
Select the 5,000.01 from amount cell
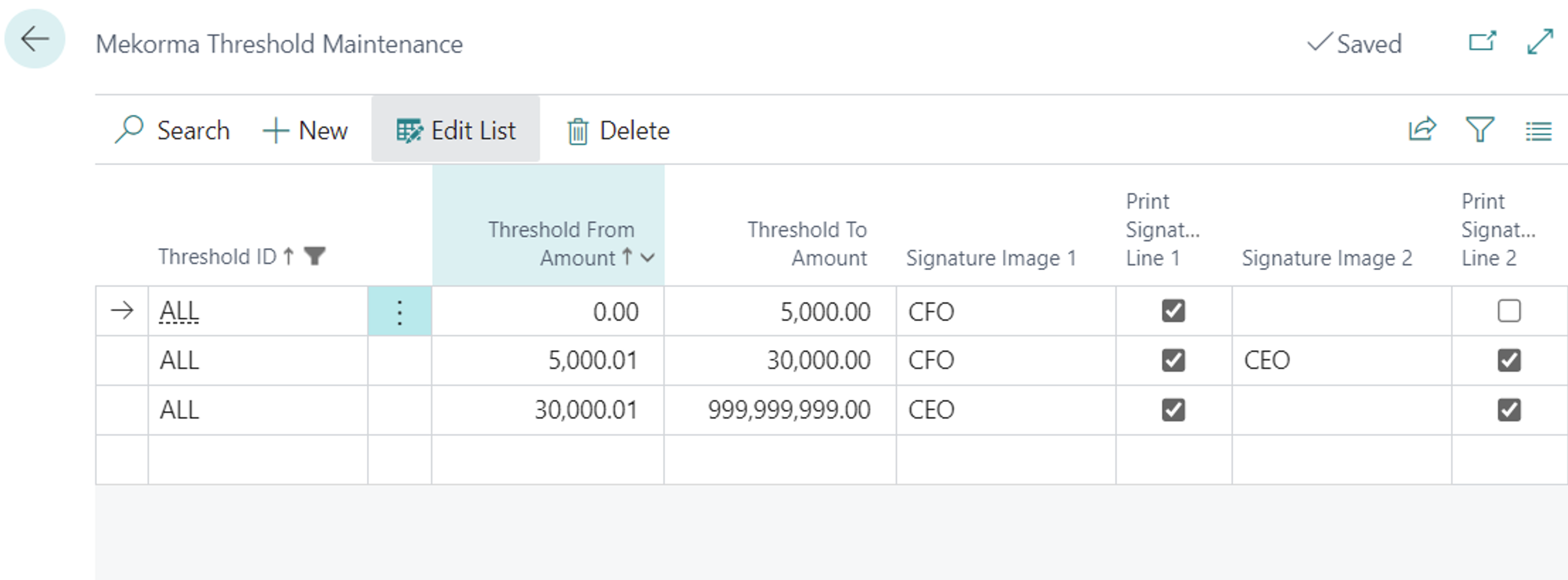[548, 361]
